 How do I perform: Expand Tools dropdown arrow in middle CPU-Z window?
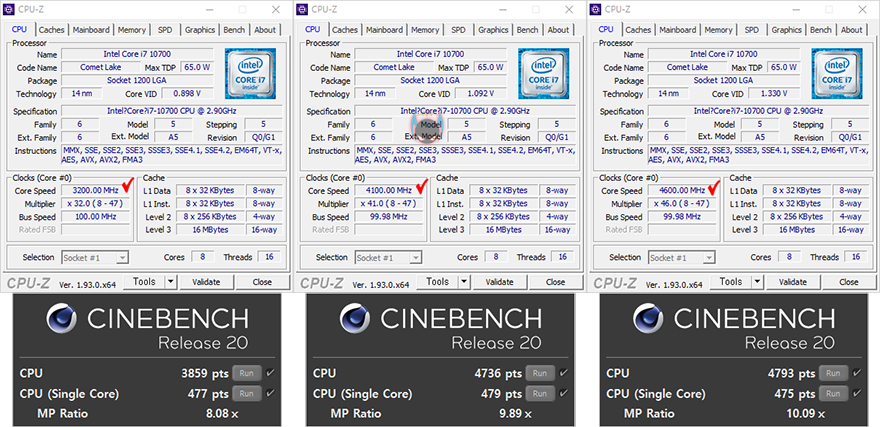(465, 282)
